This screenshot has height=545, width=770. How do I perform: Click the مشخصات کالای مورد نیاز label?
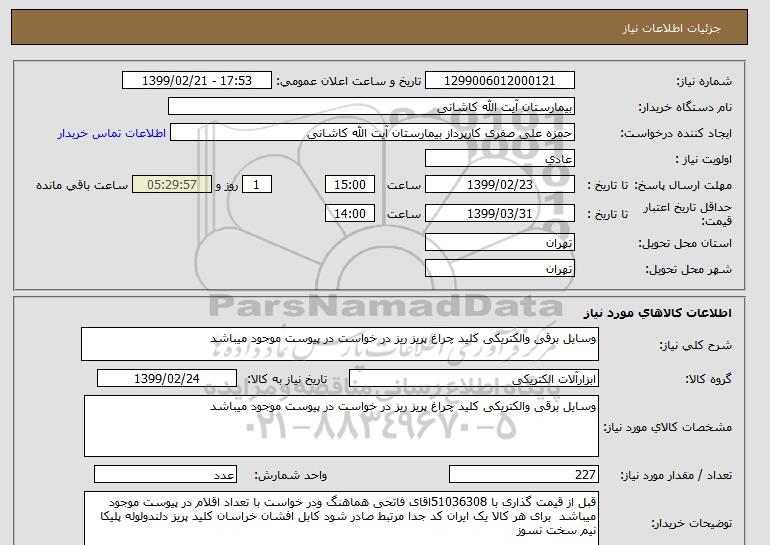coord(667,427)
